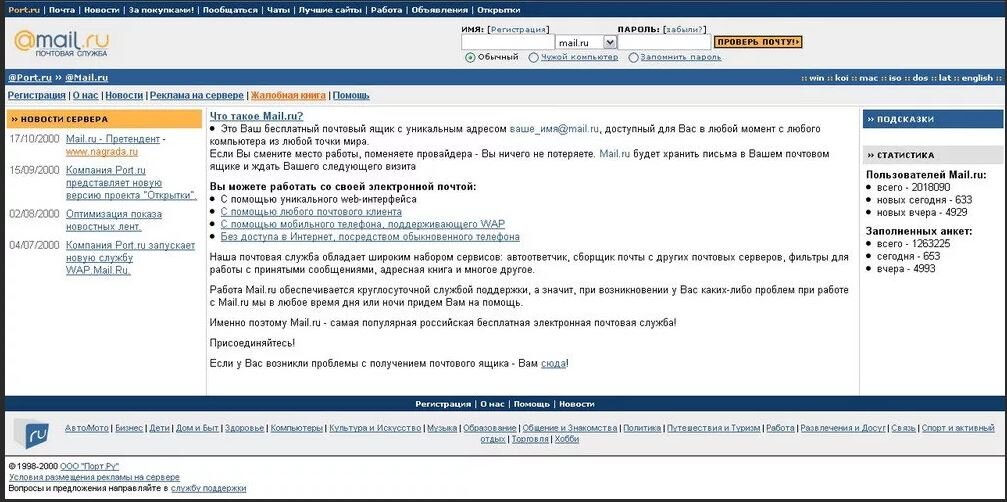Open О нас in the submenu
The height and width of the screenshot is (502, 1007).
click(x=85, y=96)
